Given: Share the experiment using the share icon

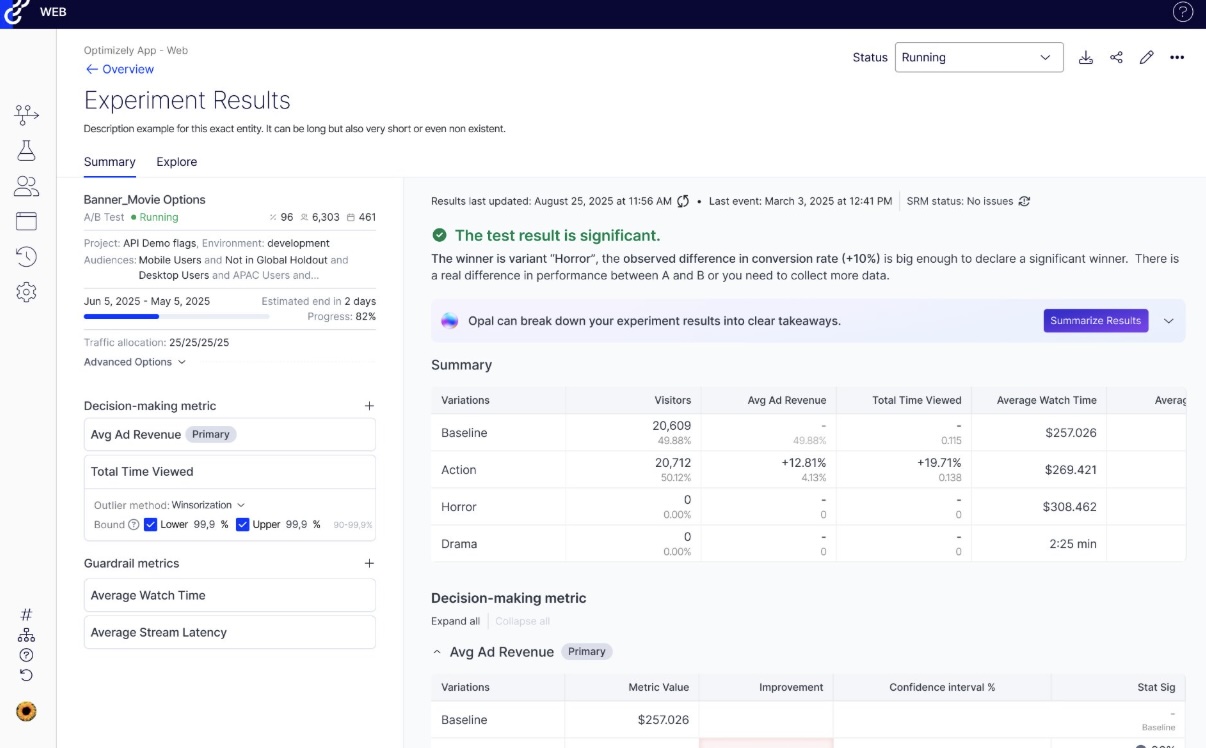Looking at the screenshot, I should [1116, 57].
